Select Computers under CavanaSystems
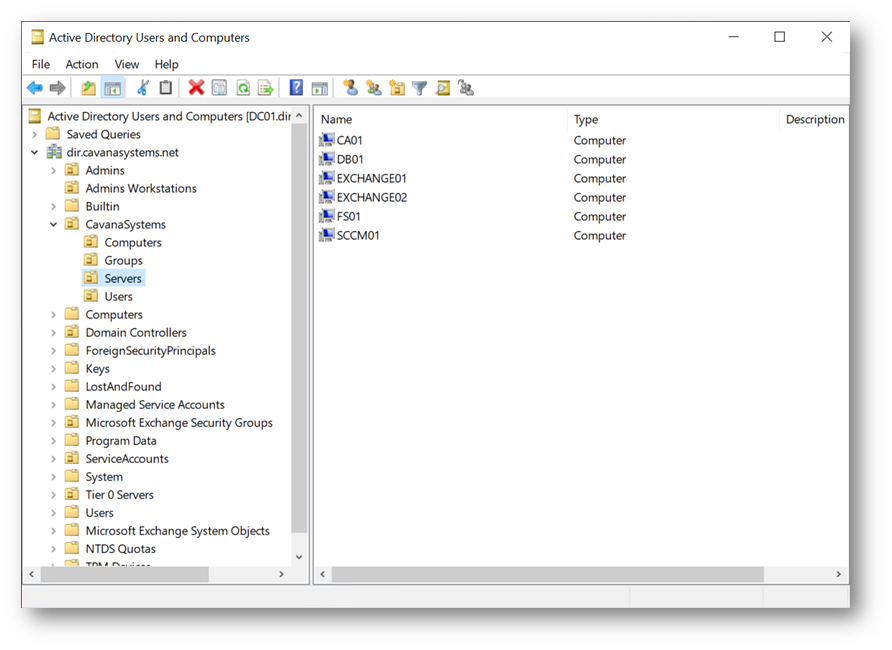892x650 pixels. click(133, 242)
